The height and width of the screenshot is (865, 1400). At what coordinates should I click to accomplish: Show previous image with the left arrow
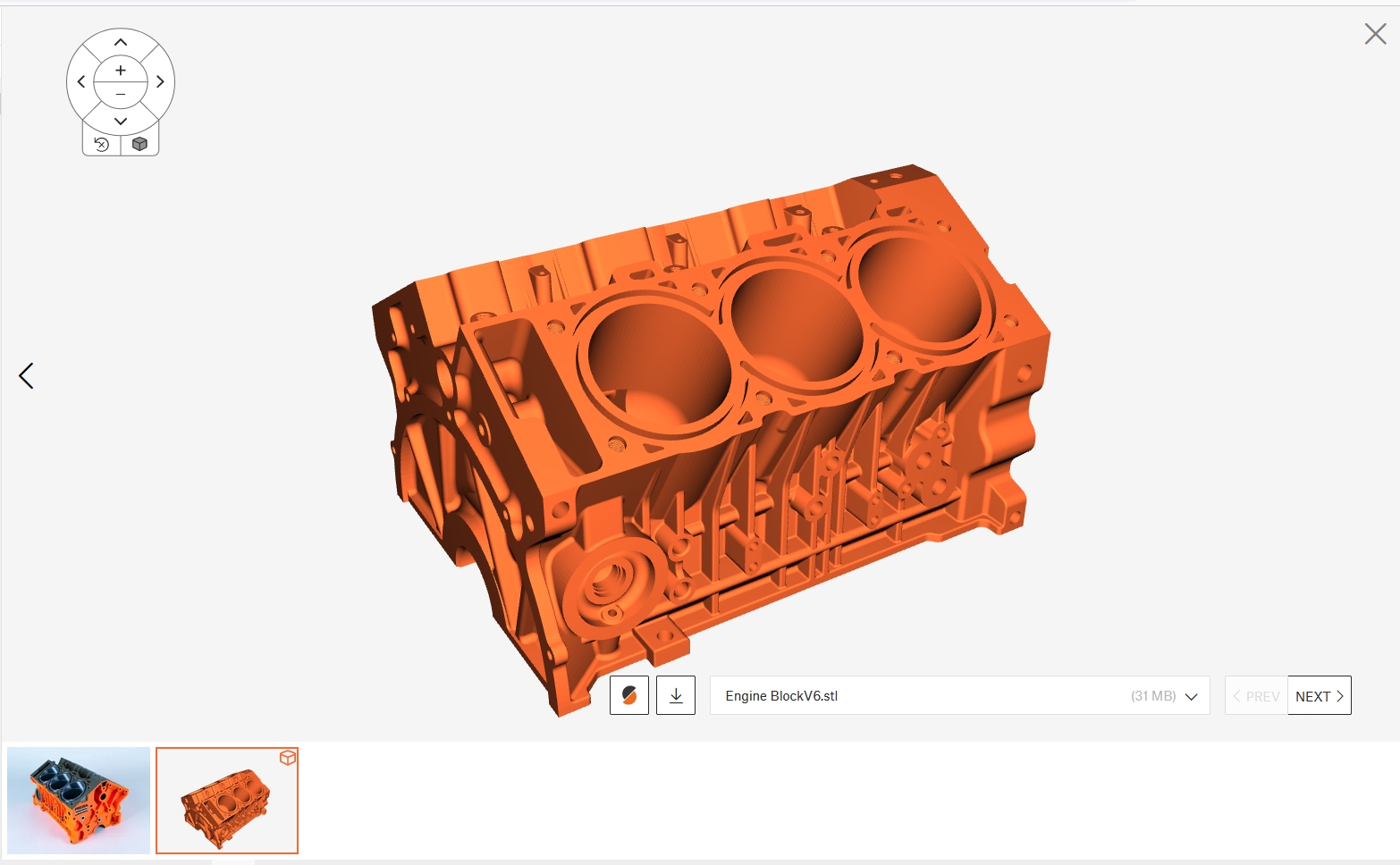pos(26,375)
